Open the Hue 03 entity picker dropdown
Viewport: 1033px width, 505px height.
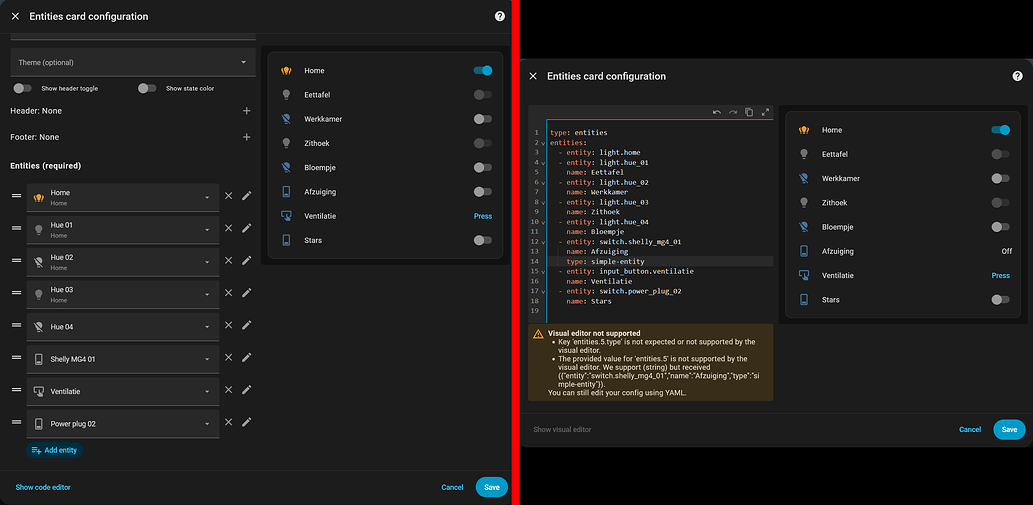(123, 294)
